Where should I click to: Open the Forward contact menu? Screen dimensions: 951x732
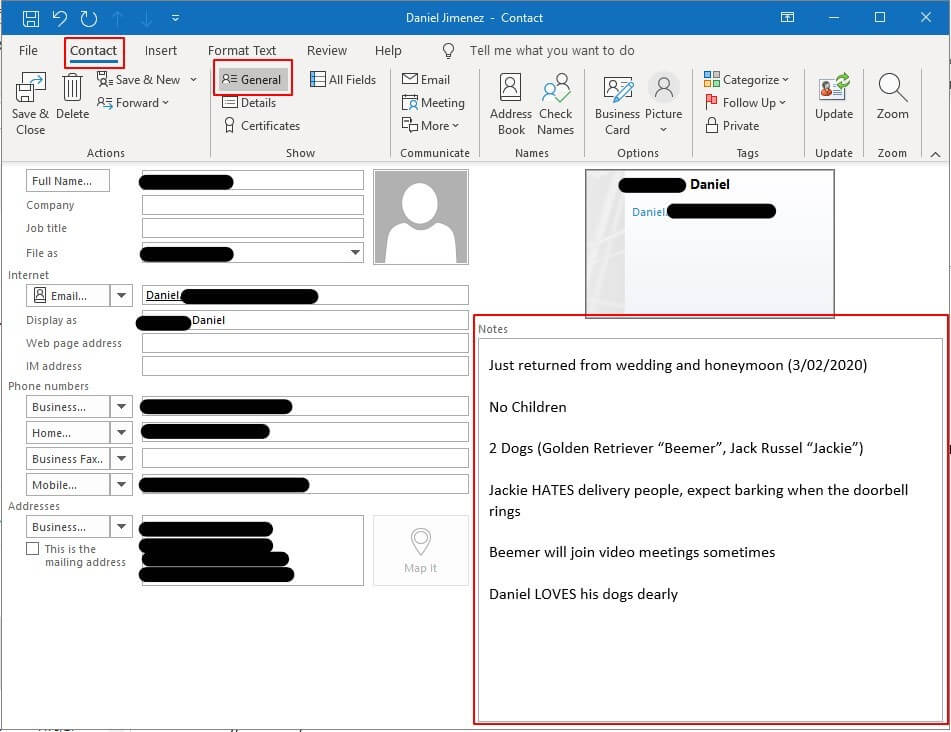(133, 102)
